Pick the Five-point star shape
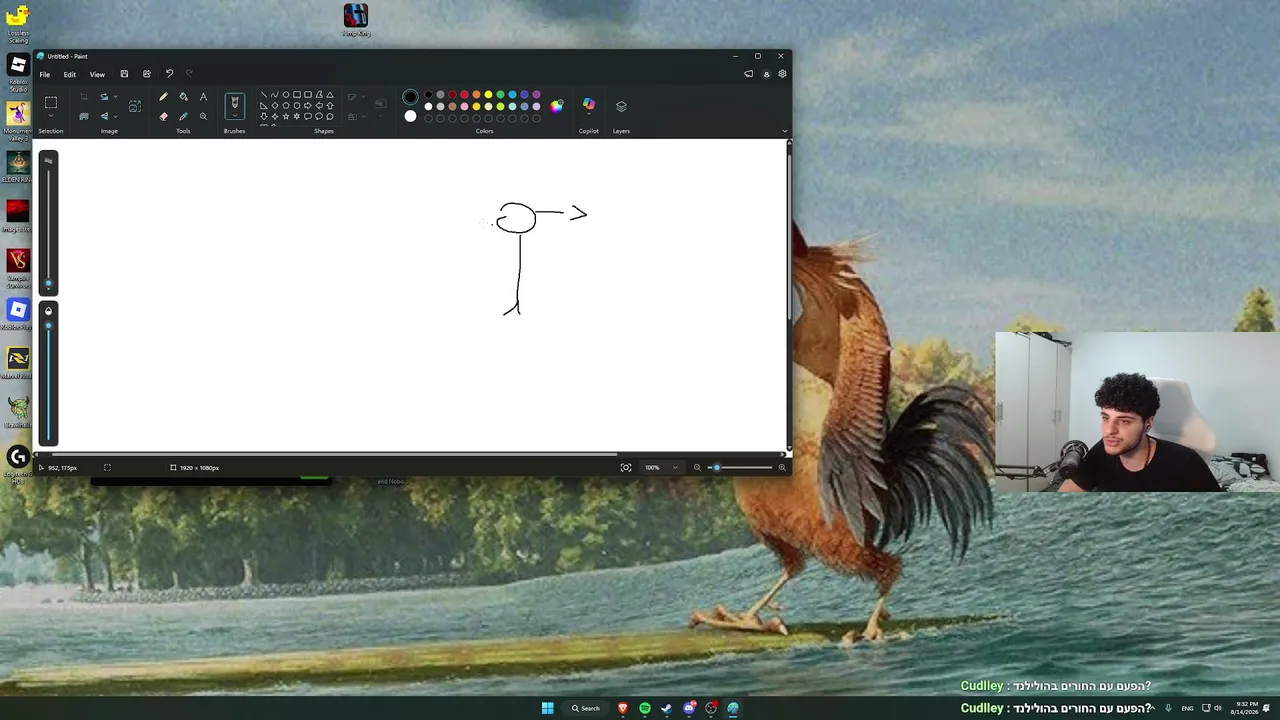Screen dimensions: 1280x720 tap(286, 117)
